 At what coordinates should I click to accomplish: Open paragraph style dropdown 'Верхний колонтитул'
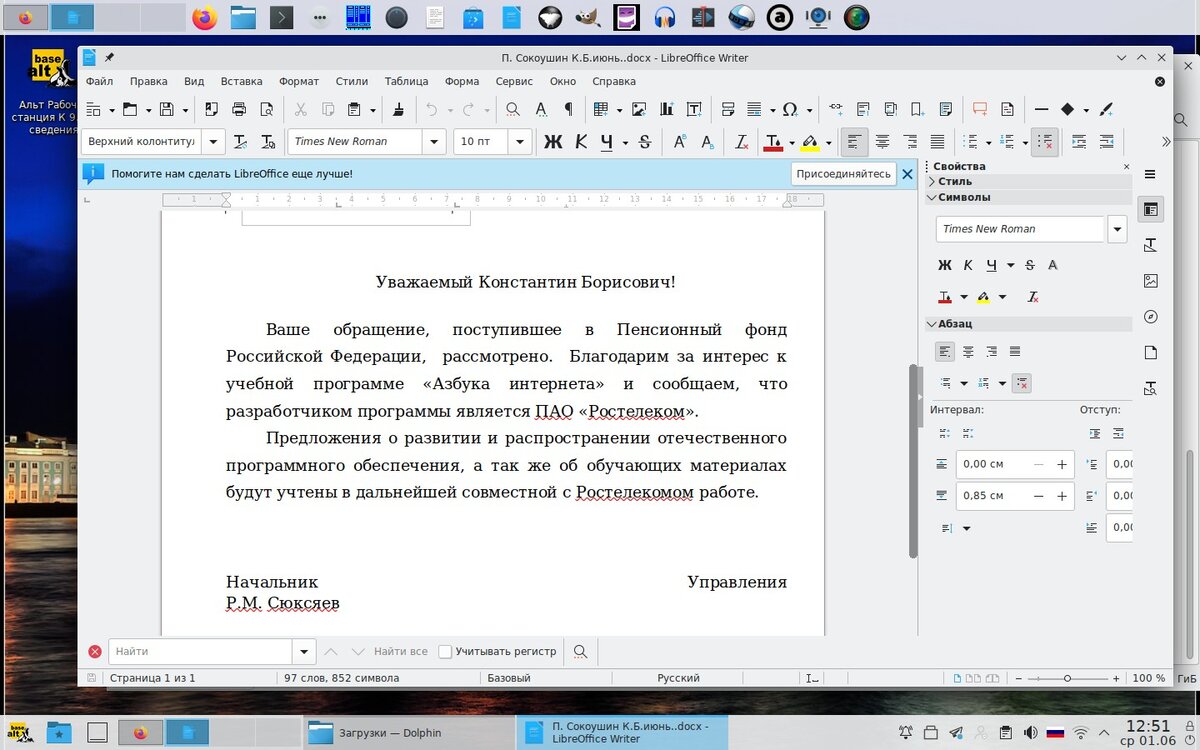tap(214, 142)
